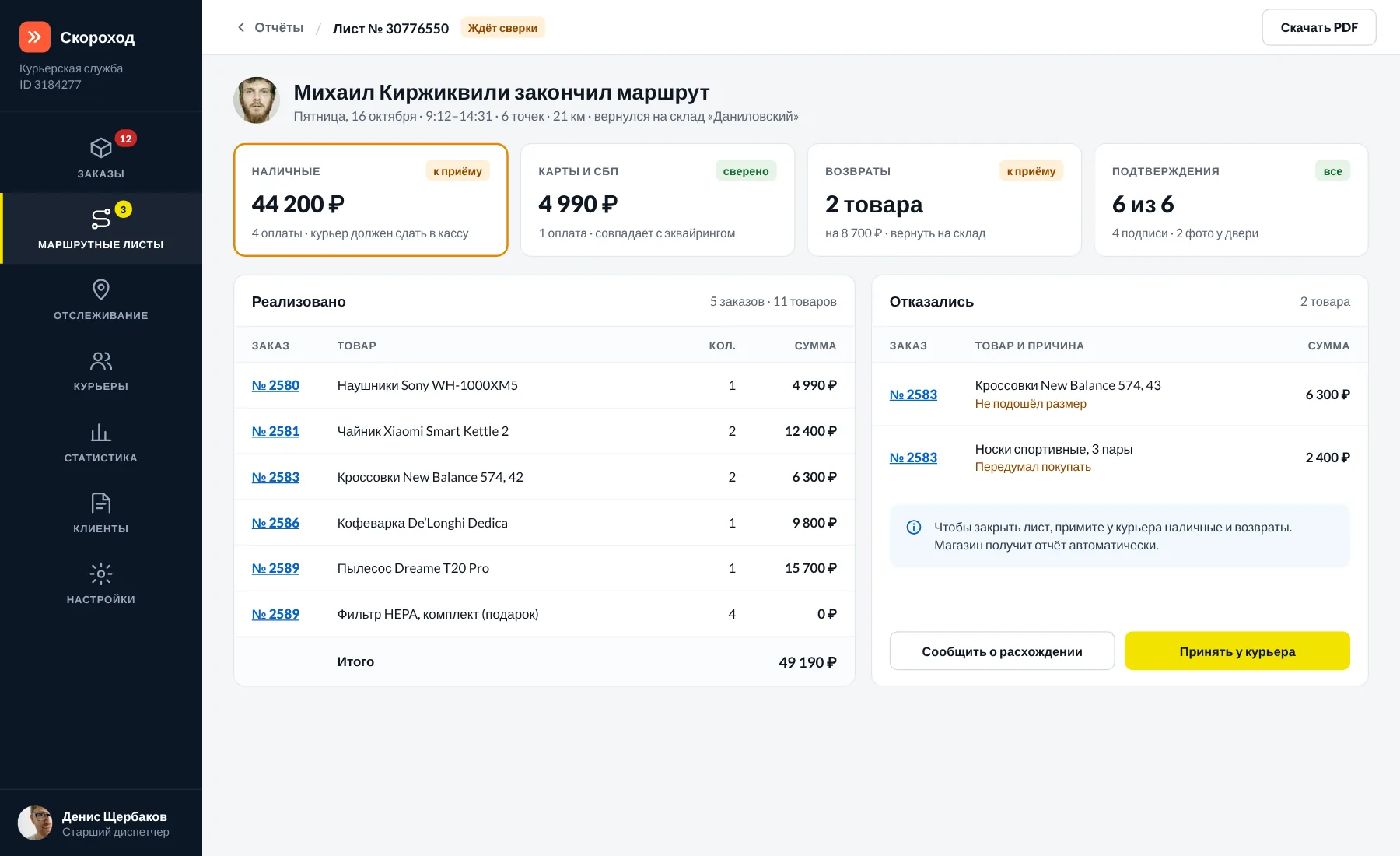Open Денис Щербаков profile avatar

click(x=35, y=823)
